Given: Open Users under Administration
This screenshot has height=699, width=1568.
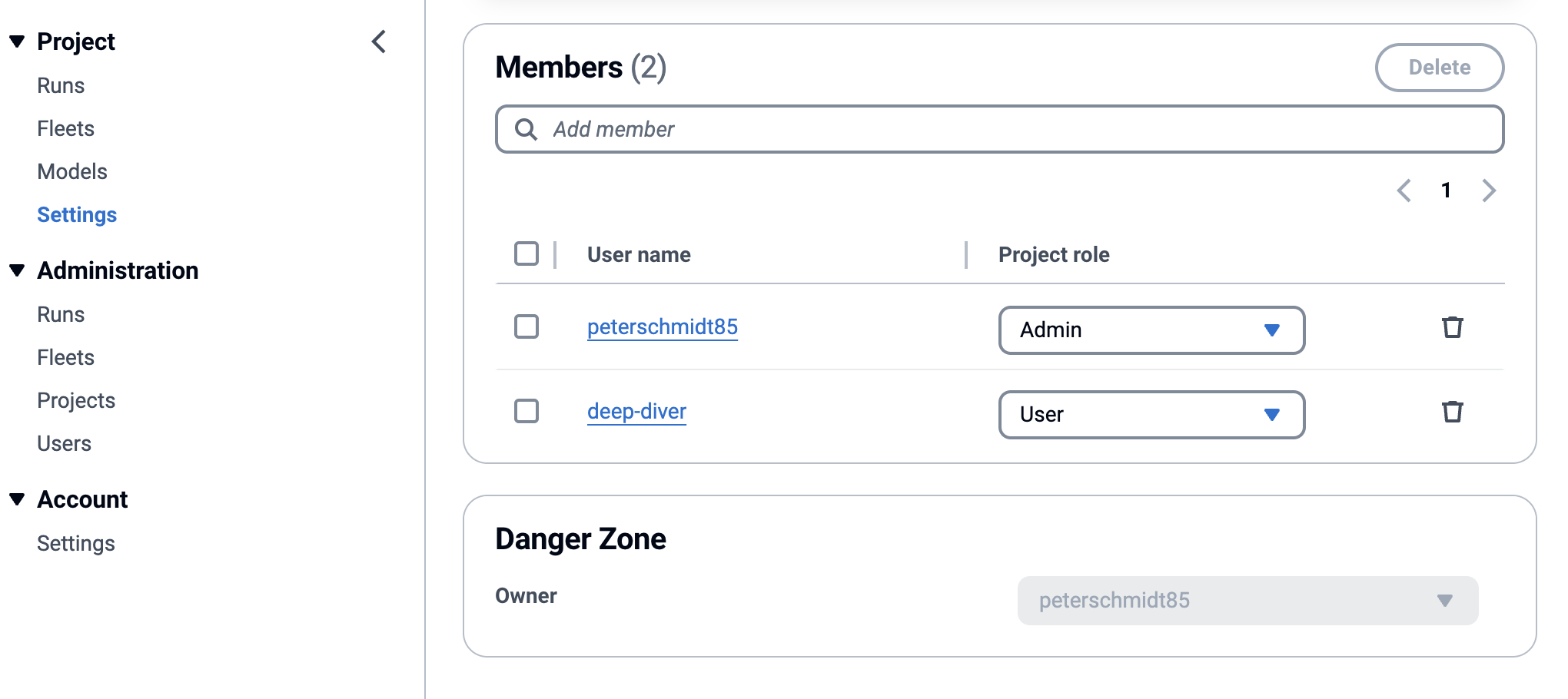Looking at the screenshot, I should (x=64, y=443).
